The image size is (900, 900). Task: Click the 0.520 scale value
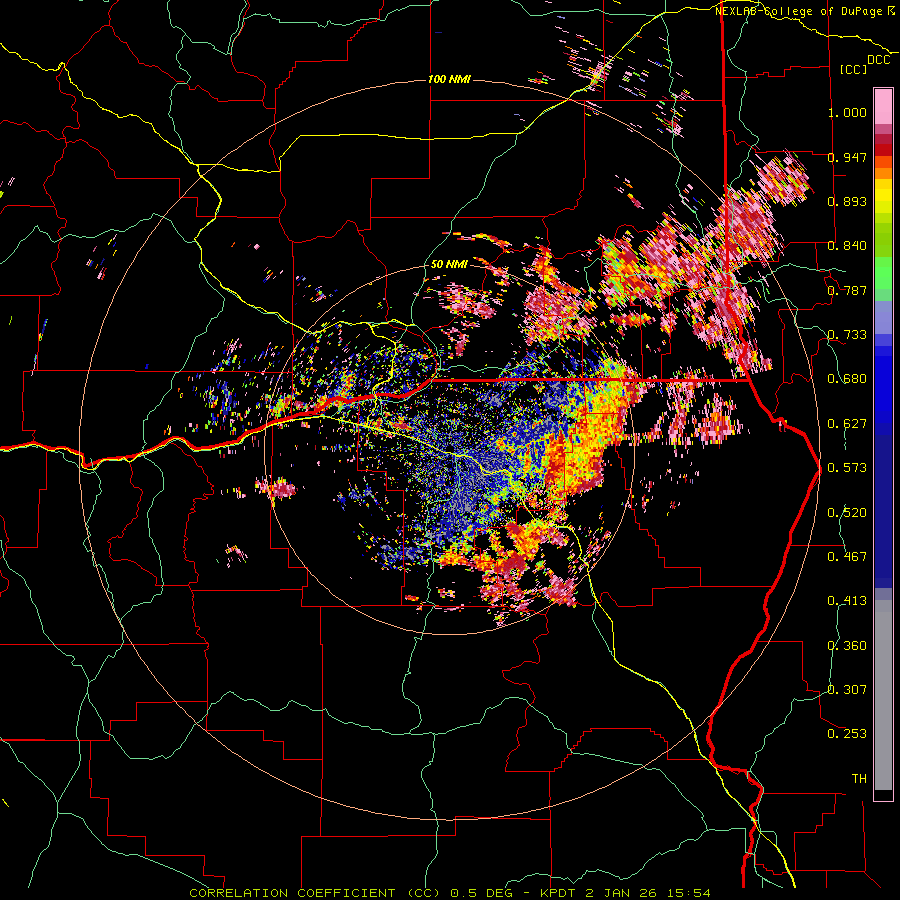(847, 513)
